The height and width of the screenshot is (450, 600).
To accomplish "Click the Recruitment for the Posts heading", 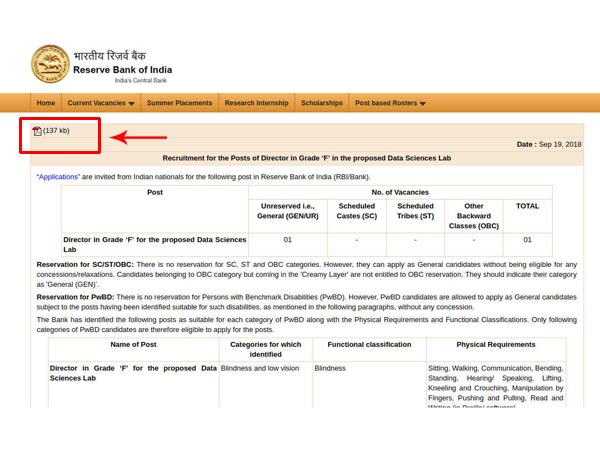I will coord(307,158).
